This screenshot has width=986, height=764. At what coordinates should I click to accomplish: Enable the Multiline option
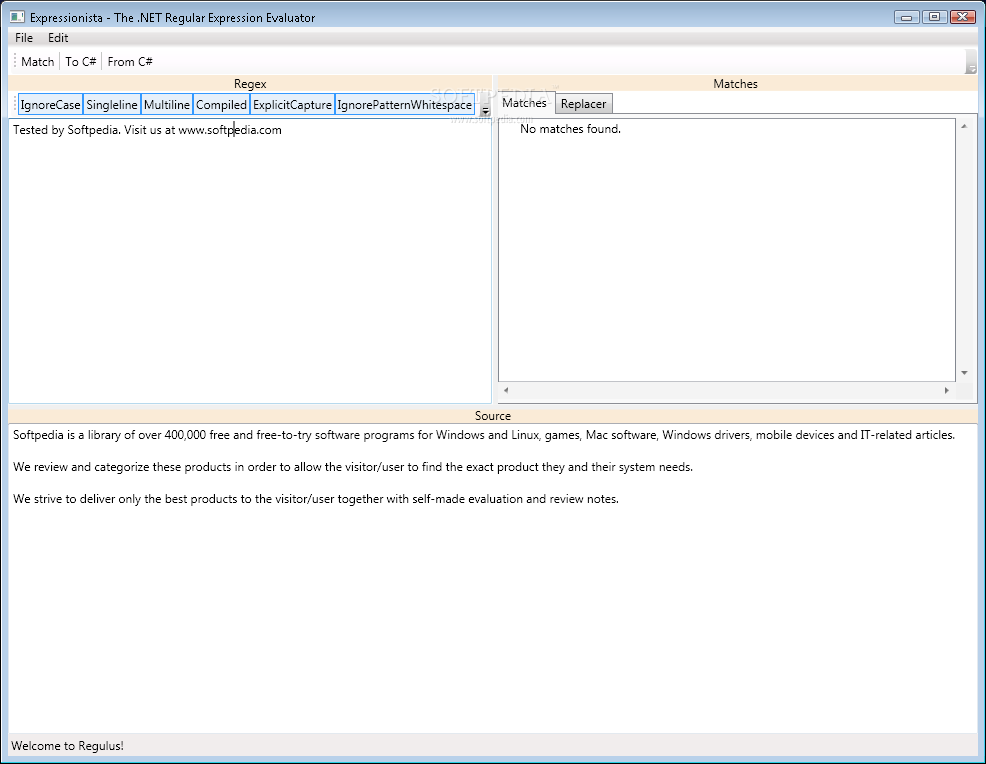(x=167, y=104)
